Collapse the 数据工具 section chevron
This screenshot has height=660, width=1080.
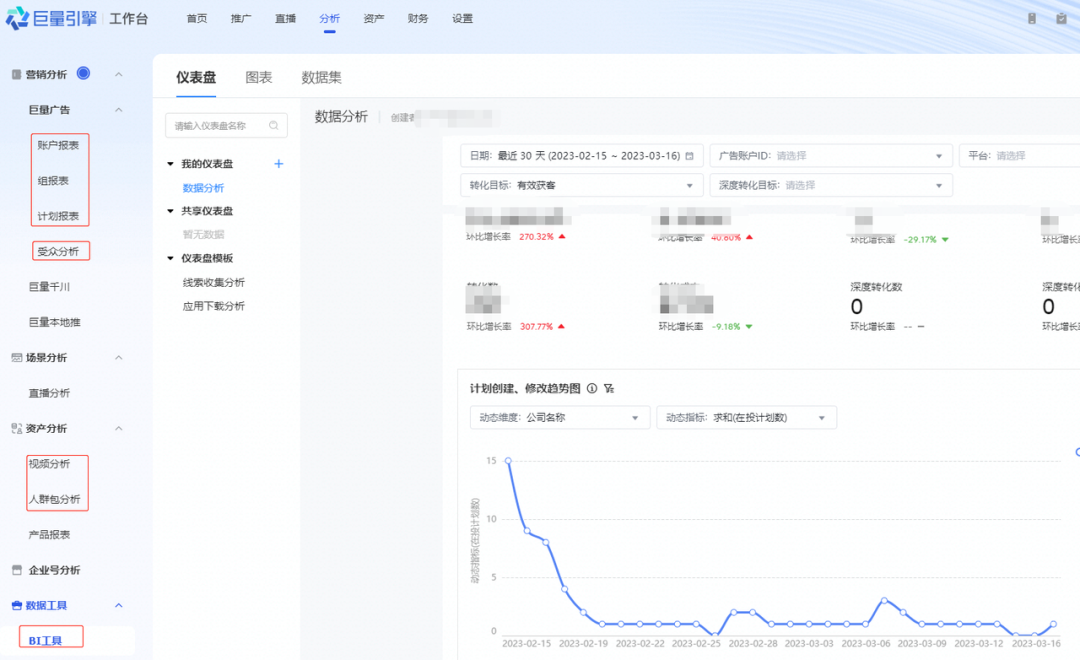[118, 606]
